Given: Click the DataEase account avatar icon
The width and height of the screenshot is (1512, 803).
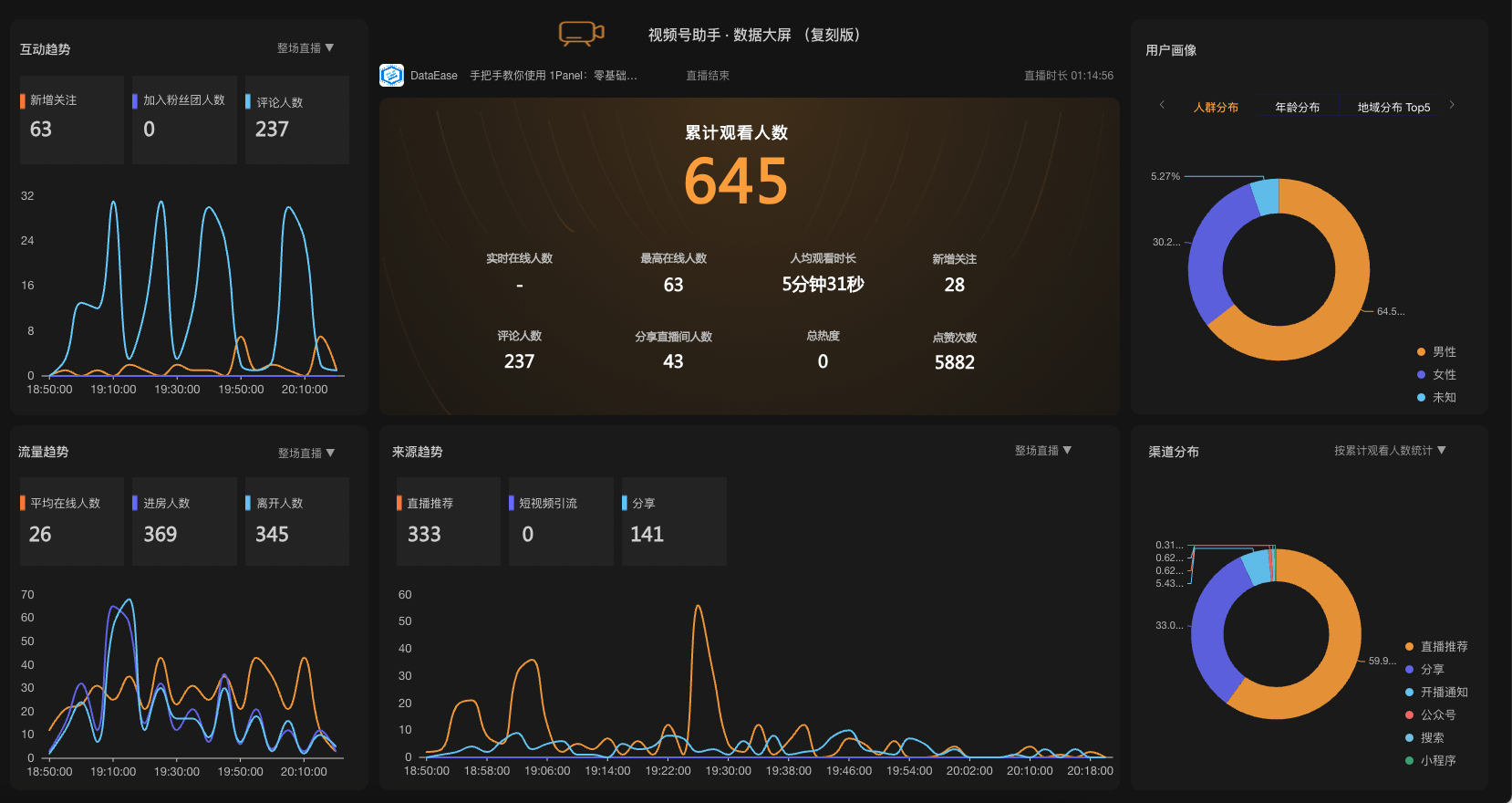Looking at the screenshot, I should pos(391,76).
